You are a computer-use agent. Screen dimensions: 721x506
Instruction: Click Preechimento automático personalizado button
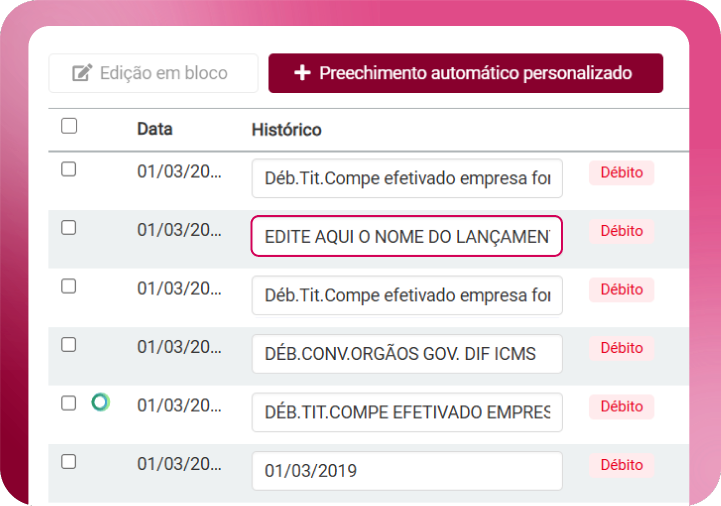(465, 73)
